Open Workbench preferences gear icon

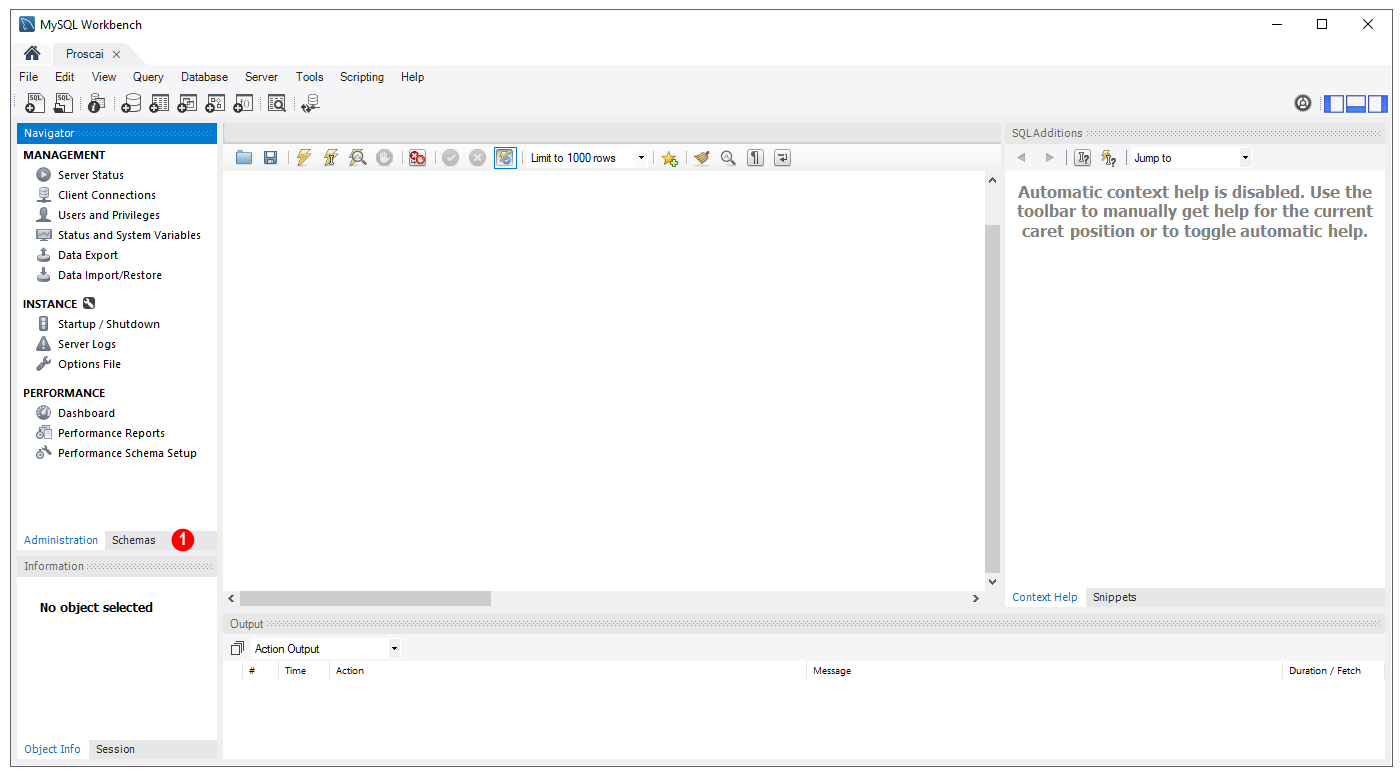coord(1303,103)
